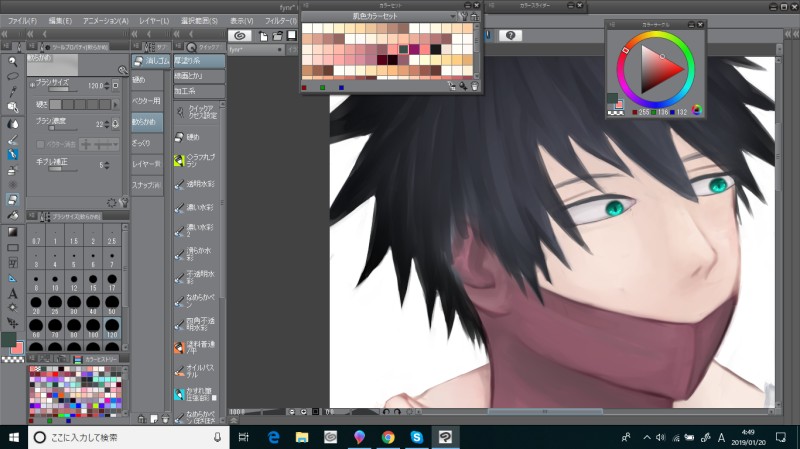This screenshot has height=449, width=800.
Task: Select the Ruler triangle tool
Action: (x=13, y=279)
